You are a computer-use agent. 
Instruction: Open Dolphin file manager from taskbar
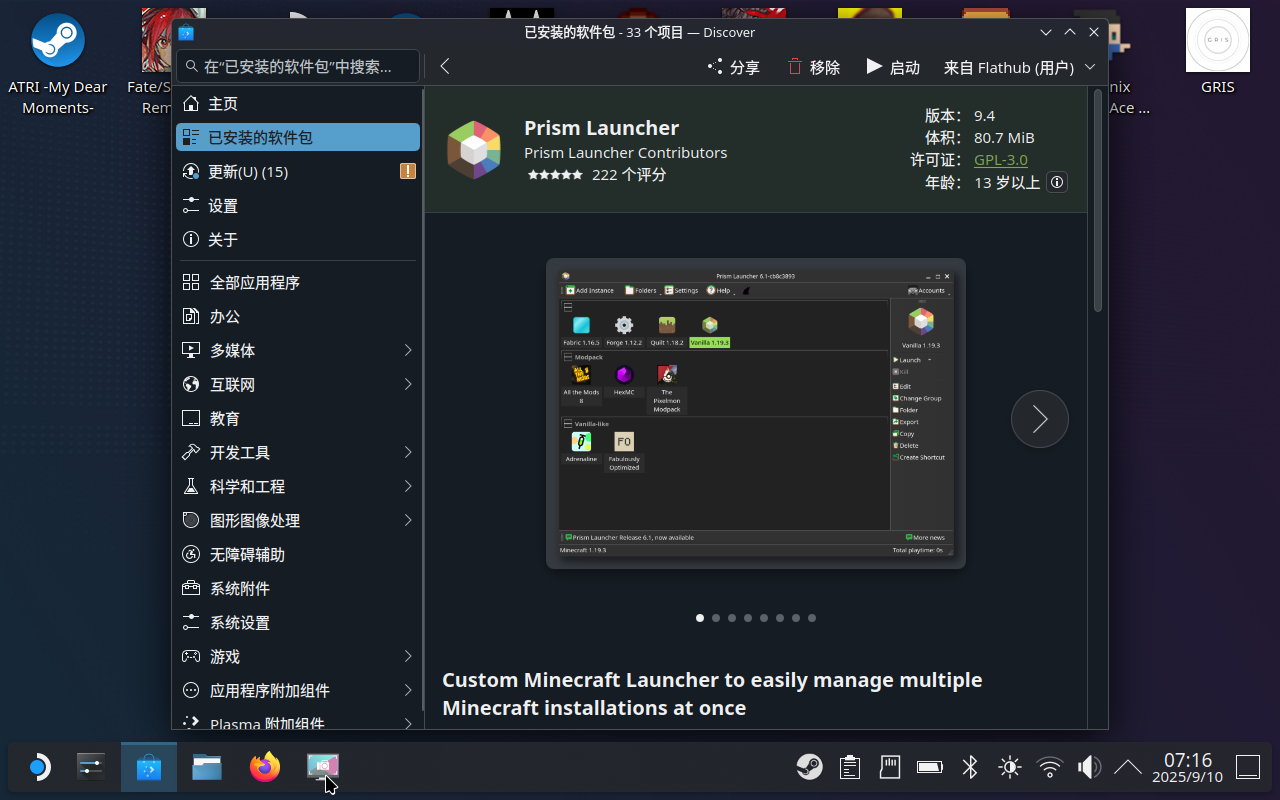tap(207, 767)
